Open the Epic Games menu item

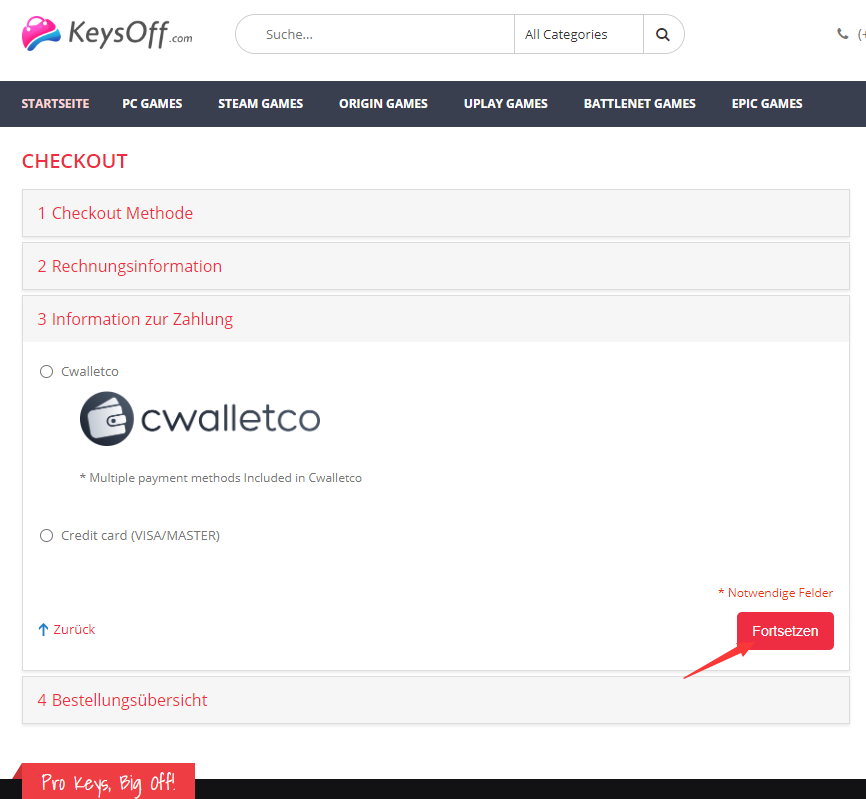[767, 104]
